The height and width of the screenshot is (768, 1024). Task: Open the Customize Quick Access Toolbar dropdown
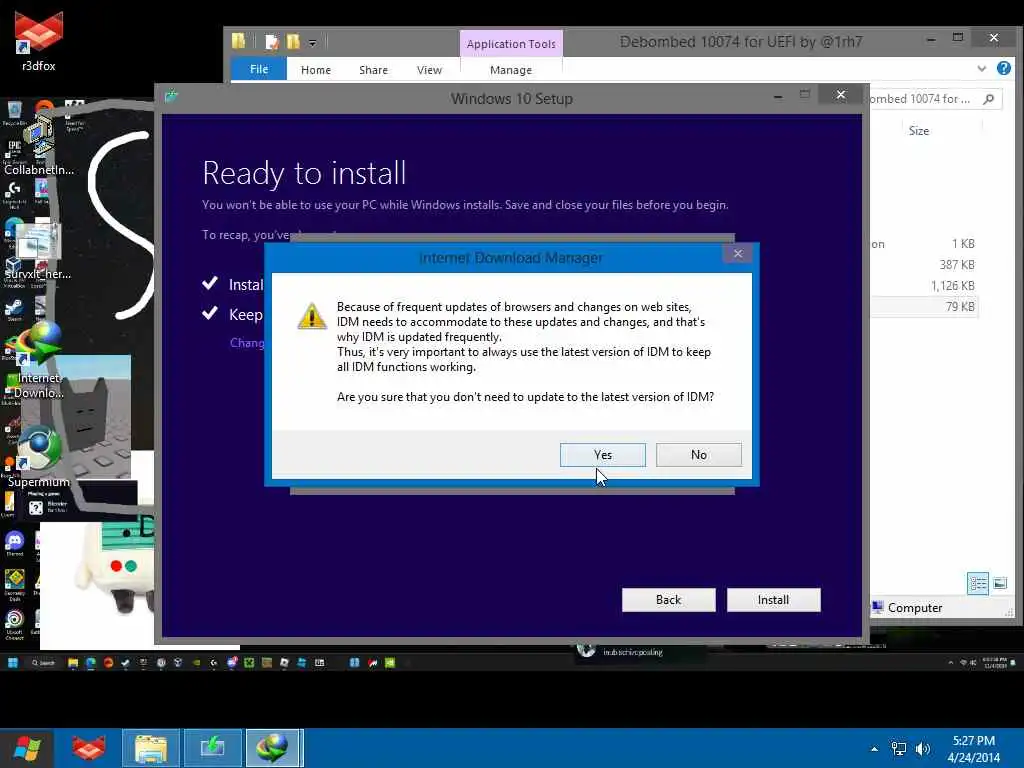click(x=312, y=43)
